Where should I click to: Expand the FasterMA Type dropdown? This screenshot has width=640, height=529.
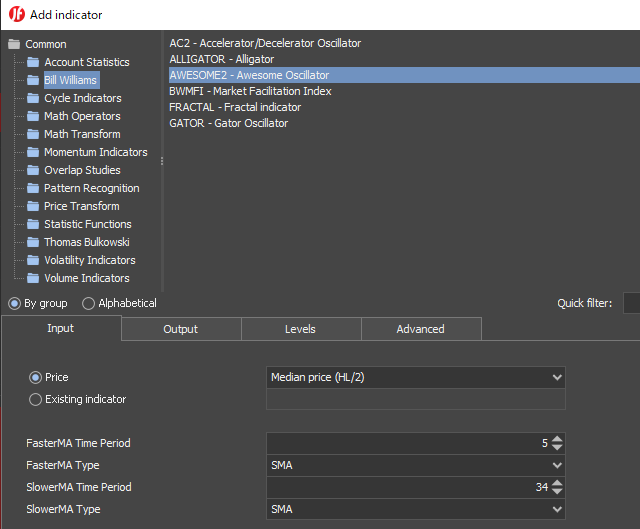[415, 465]
